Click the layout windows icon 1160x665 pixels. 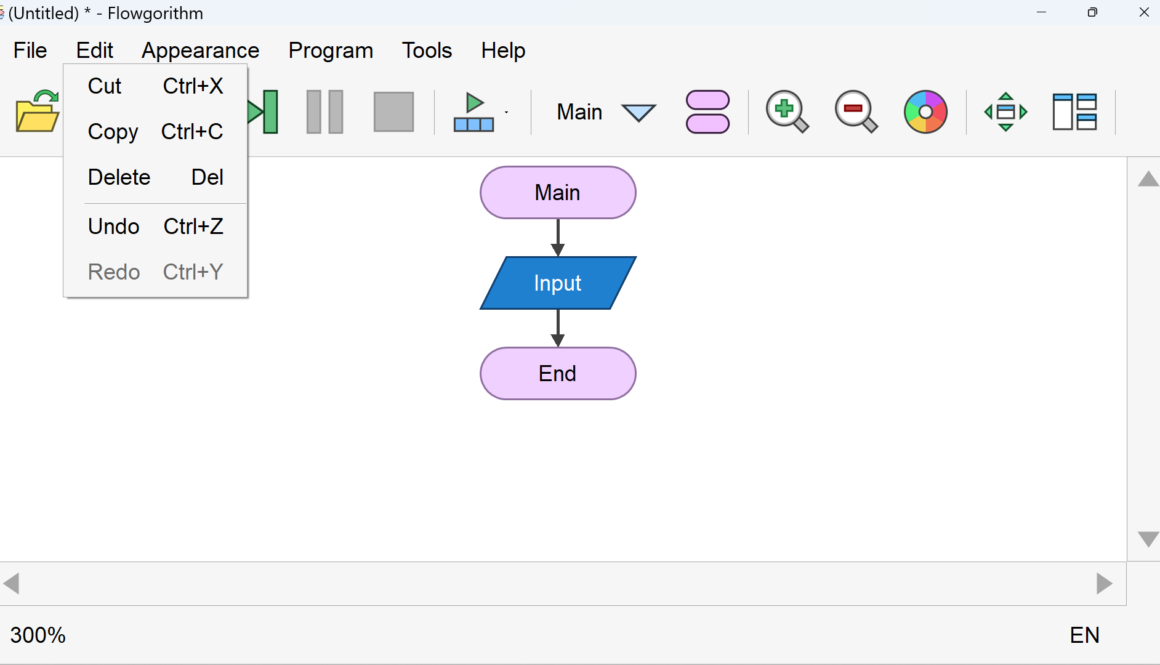pyautogui.click(x=1075, y=112)
